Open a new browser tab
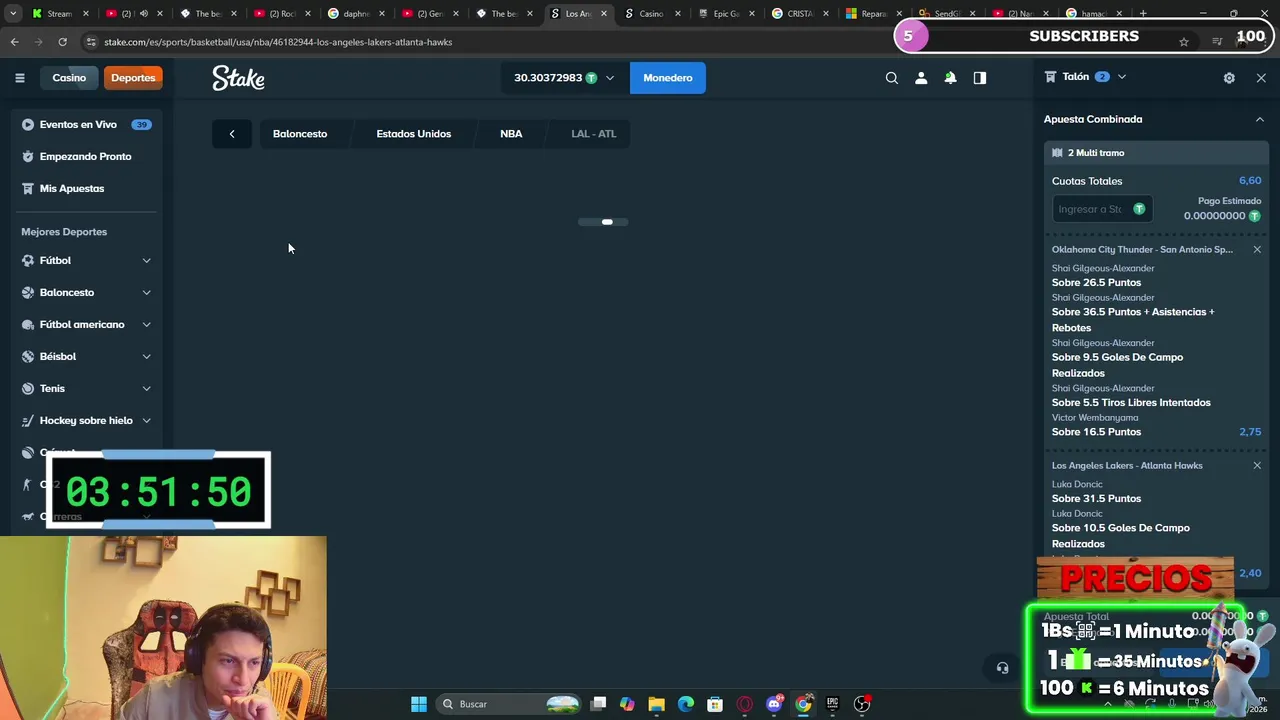The width and height of the screenshot is (1280, 720). 1143,14
